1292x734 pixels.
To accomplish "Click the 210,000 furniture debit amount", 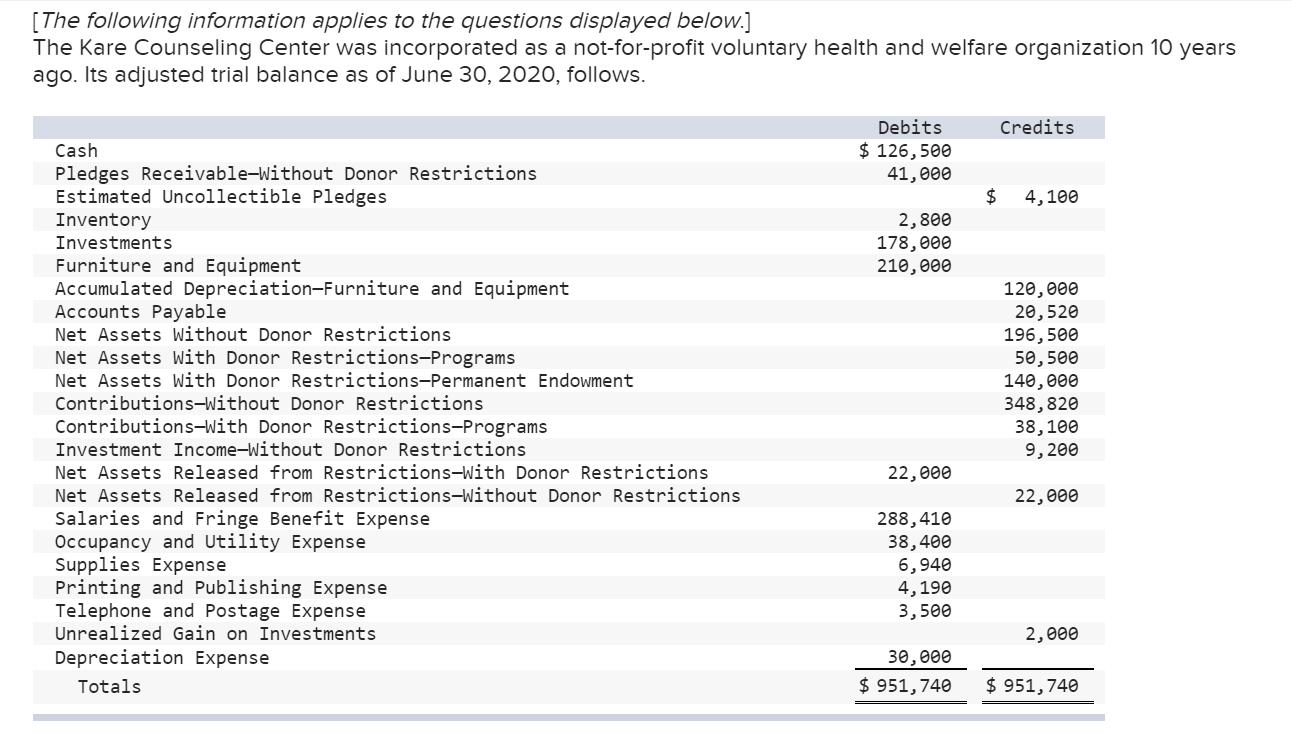I will click(914, 266).
